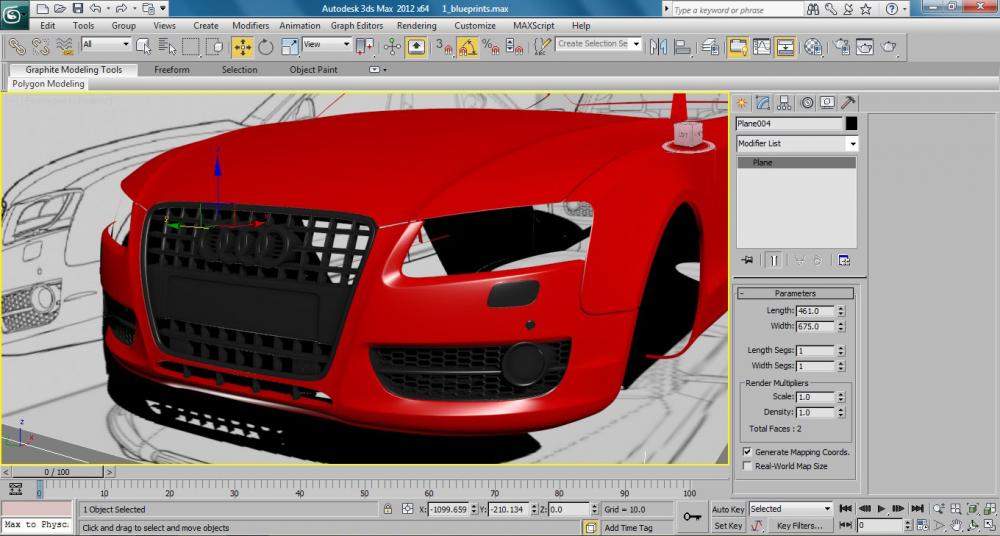
Task: Open the Edit menu
Action: tap(47, 26)
